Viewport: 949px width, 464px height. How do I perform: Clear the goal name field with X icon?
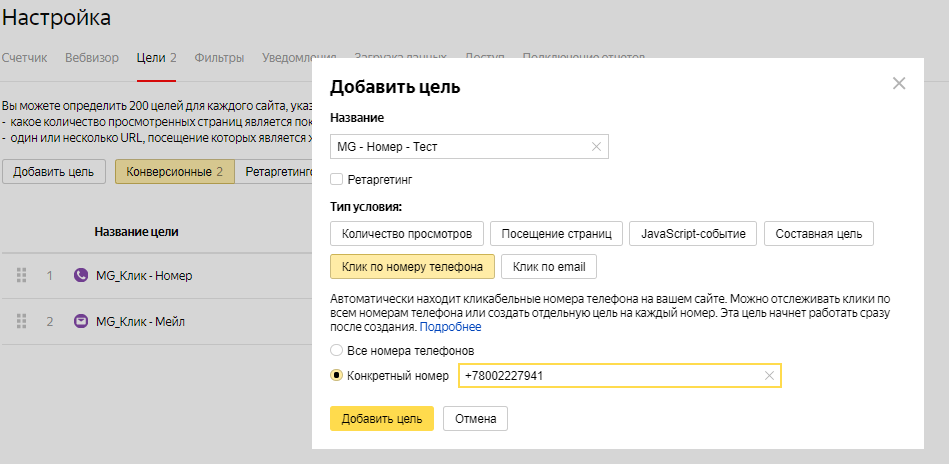[x=596, y=147]
